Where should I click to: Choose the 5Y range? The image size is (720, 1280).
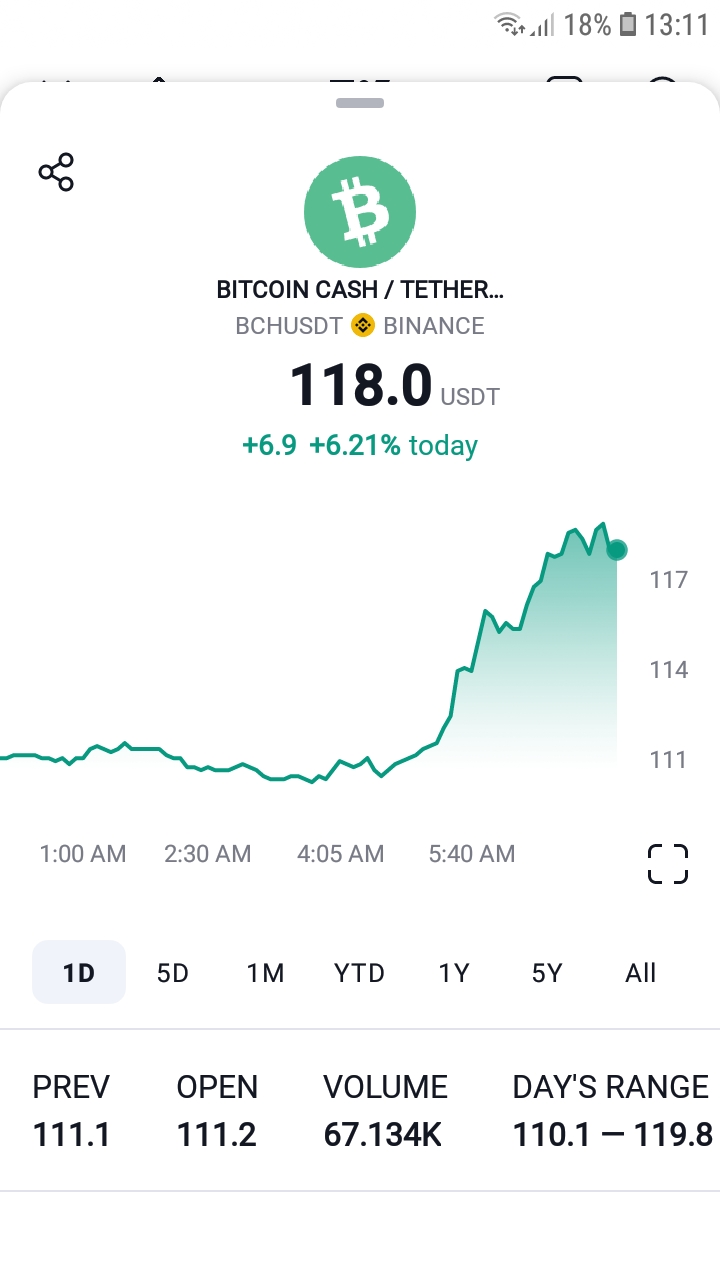pyautogui.click(x=547, y=972)
